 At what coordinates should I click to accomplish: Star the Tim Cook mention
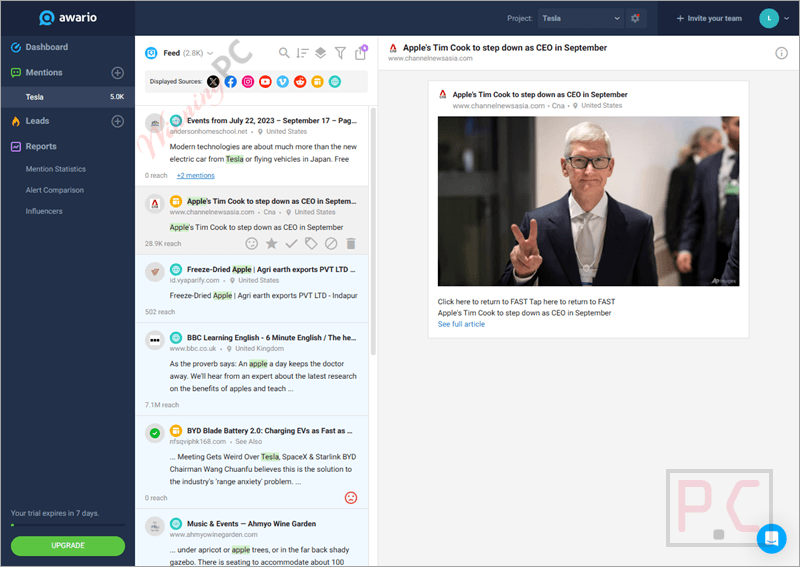271,244
